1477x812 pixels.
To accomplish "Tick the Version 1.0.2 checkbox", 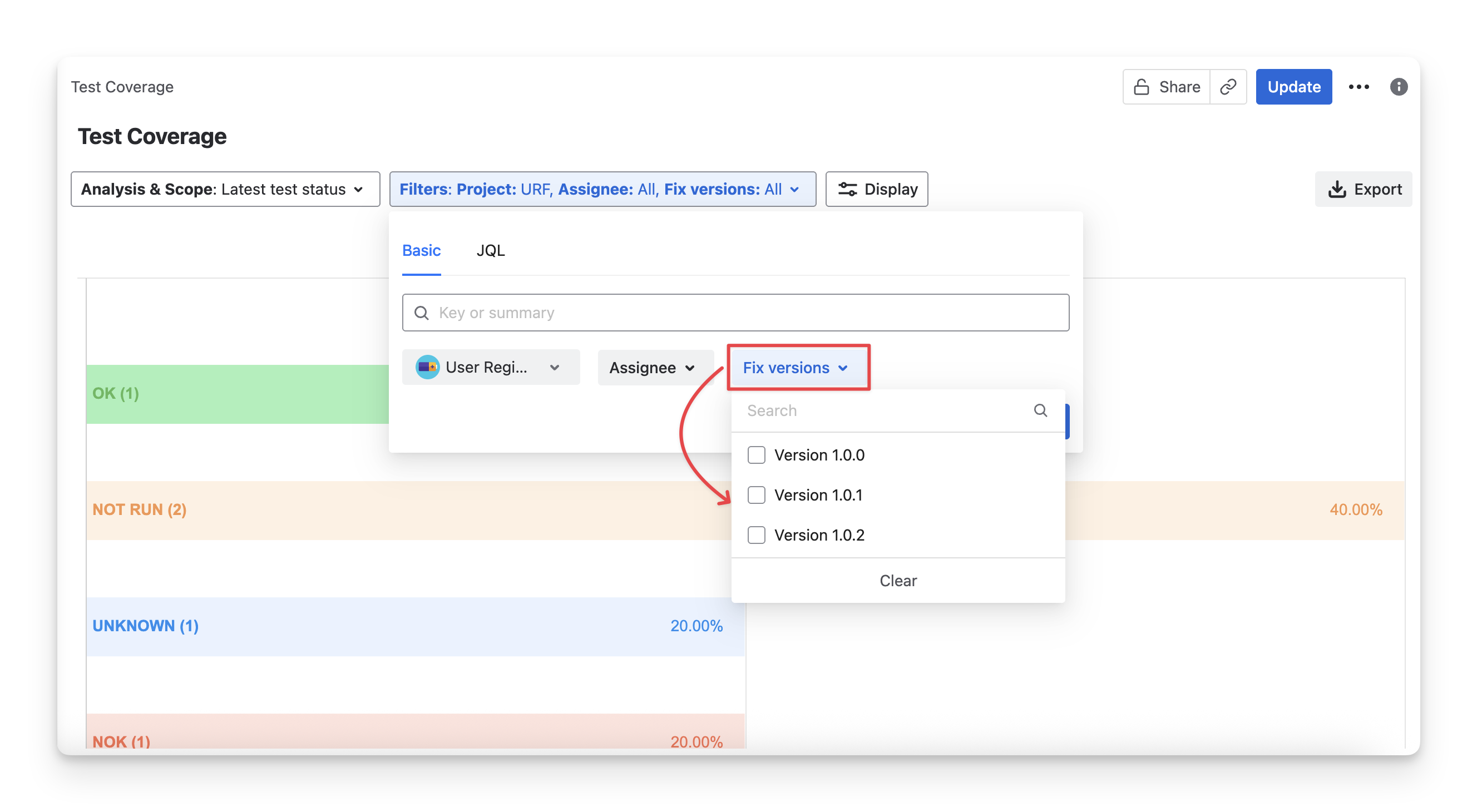I will coord(756,535).
